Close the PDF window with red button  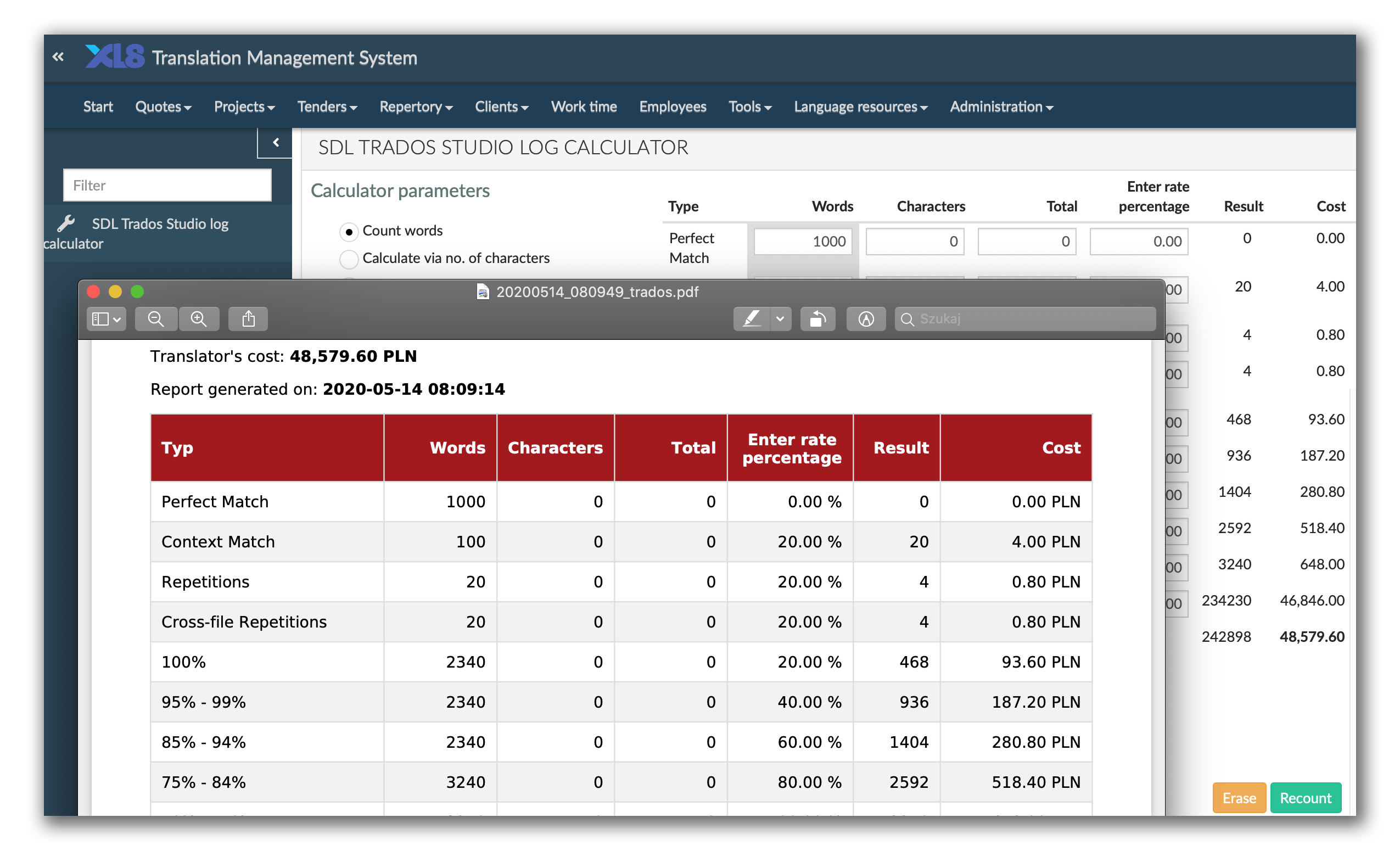pos(94,292)
